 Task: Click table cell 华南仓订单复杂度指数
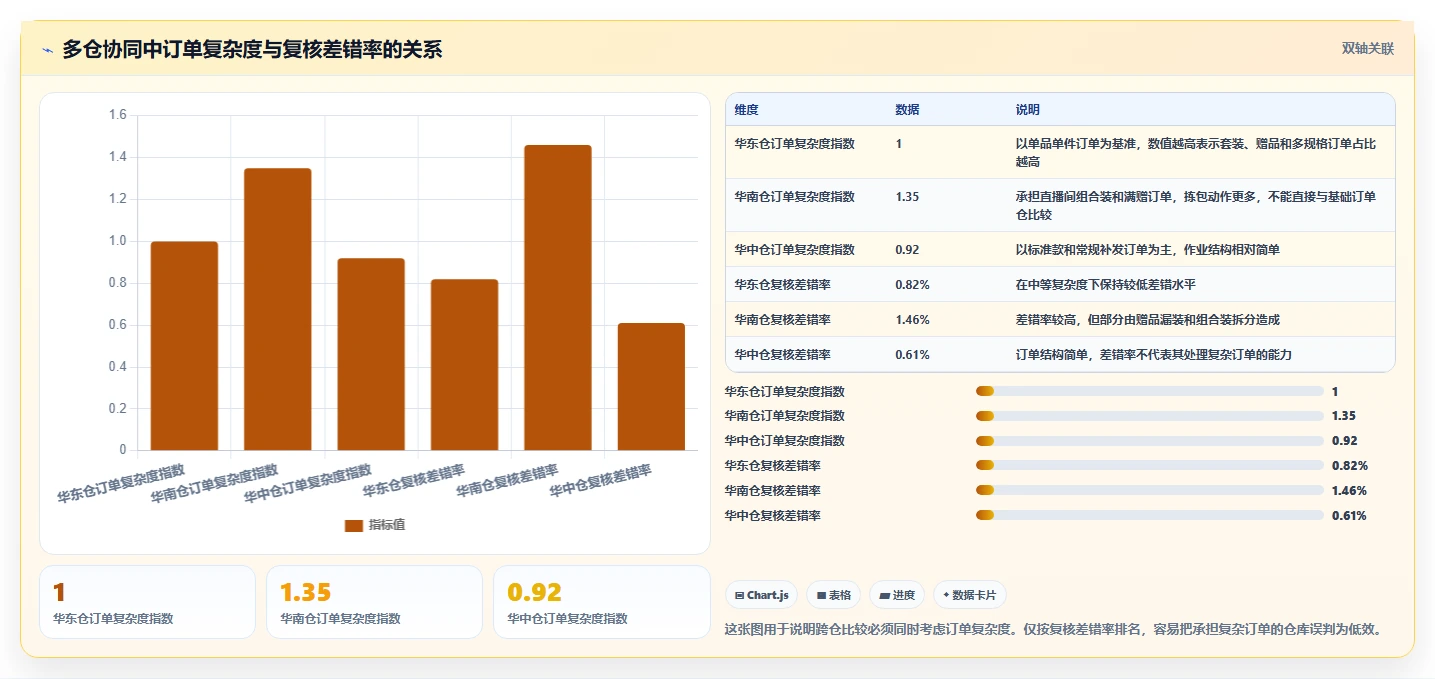click(x=794, y=197)
